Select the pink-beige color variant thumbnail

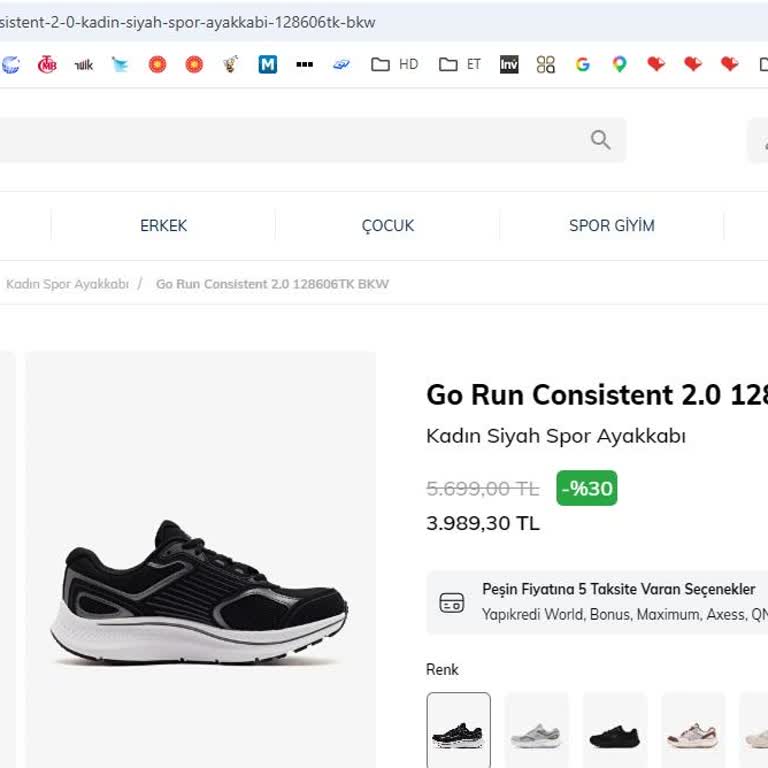(x=693, y=730)
